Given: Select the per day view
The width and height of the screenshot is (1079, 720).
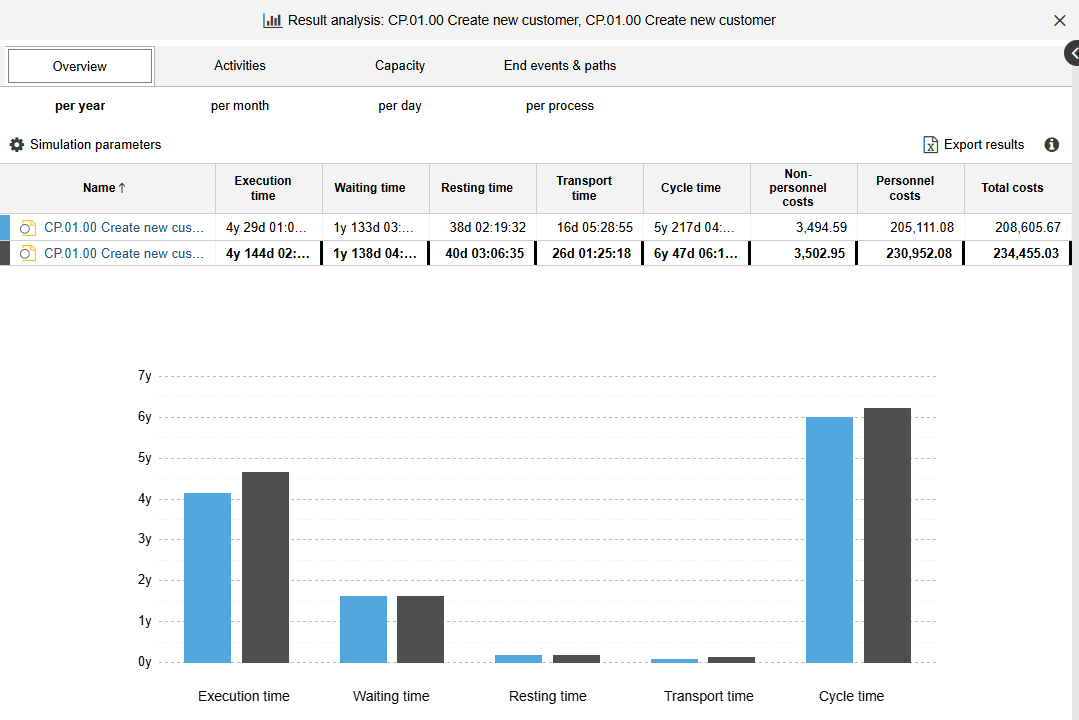Looking at the screenshot, I should tap(400, 106).
